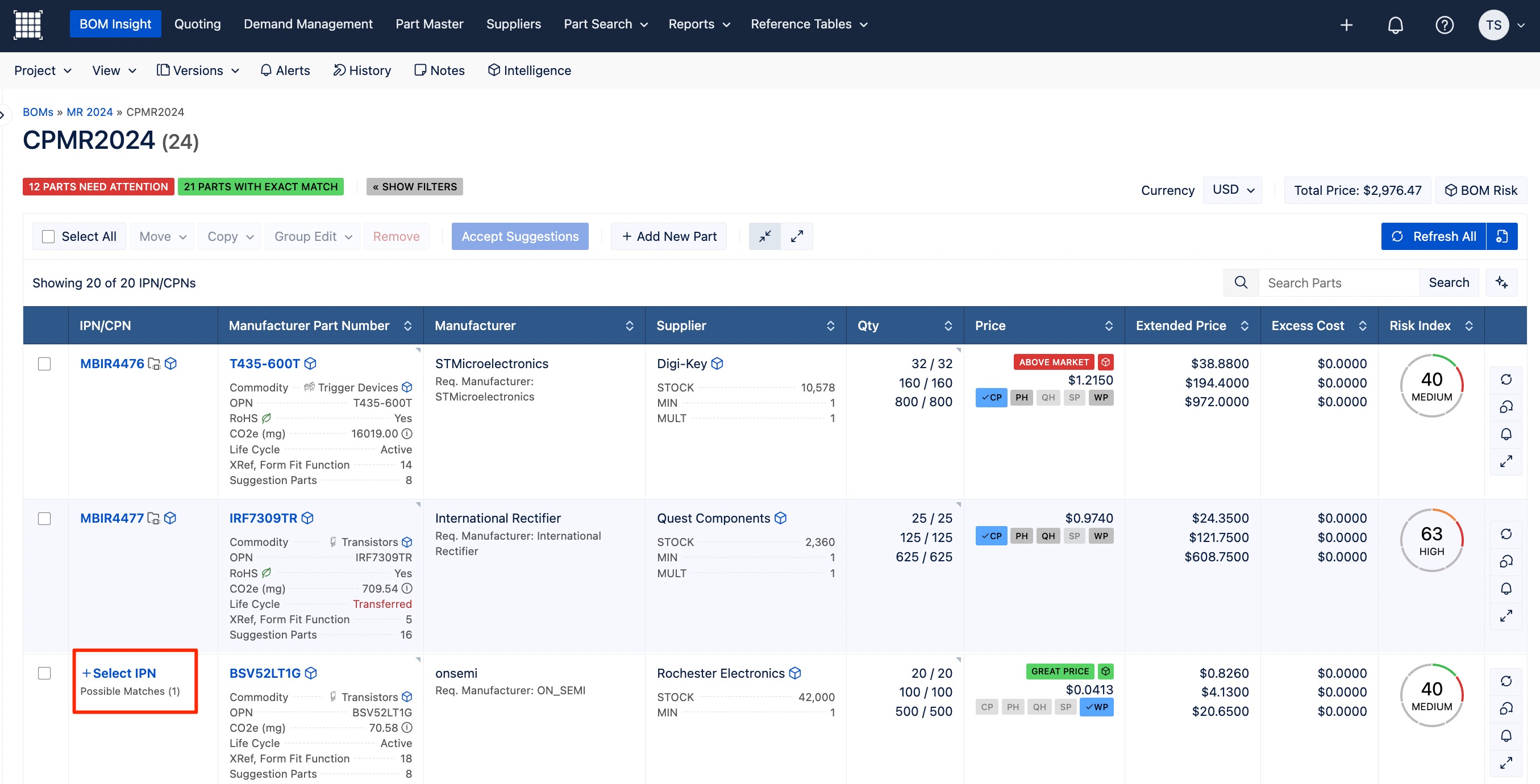Screen dimensions: 1540x784
Task: Open the TS user avatar
Action: [x=1493, y=25]
